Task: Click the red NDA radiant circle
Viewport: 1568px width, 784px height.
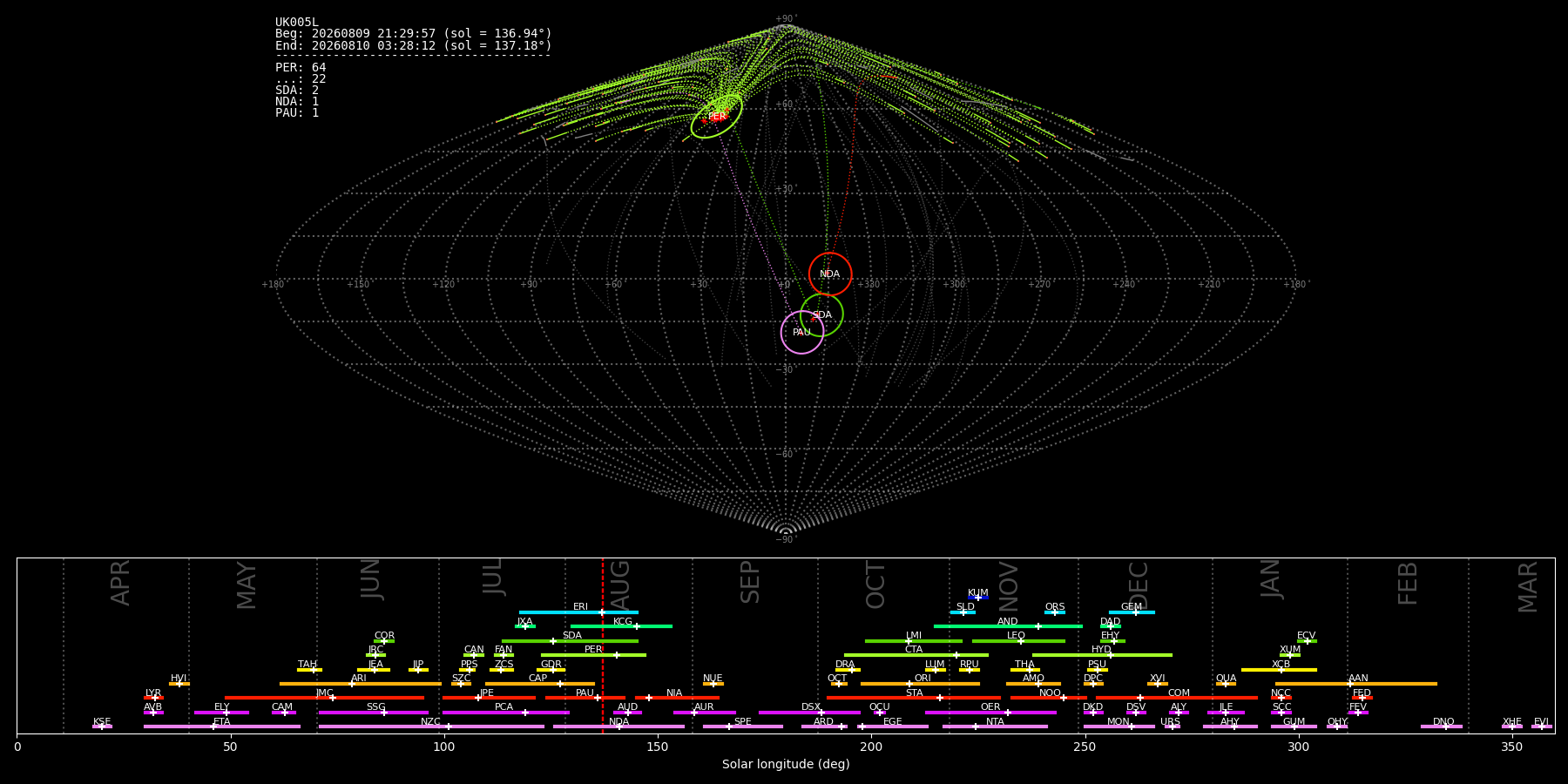Action: point(830,274)
